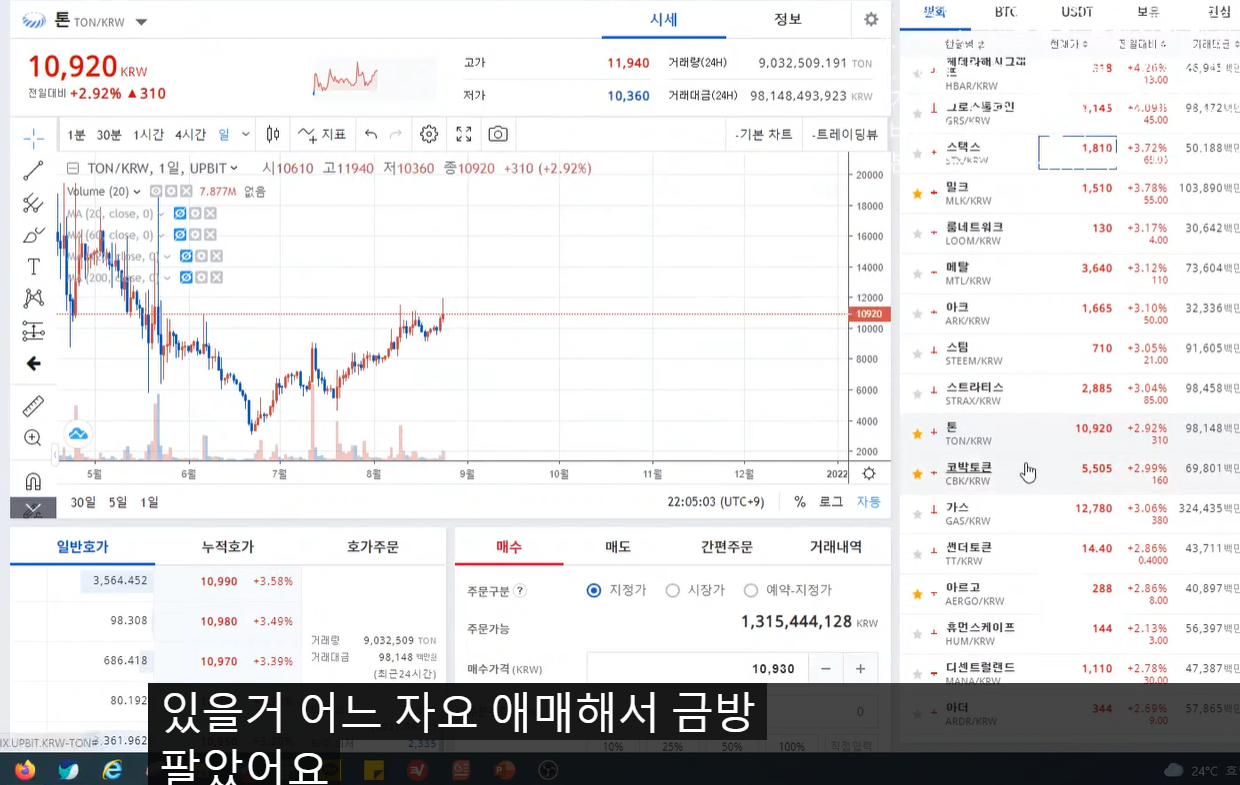Toggle the magnet mode icon
1240x785 pixels.
coord(33,482)
